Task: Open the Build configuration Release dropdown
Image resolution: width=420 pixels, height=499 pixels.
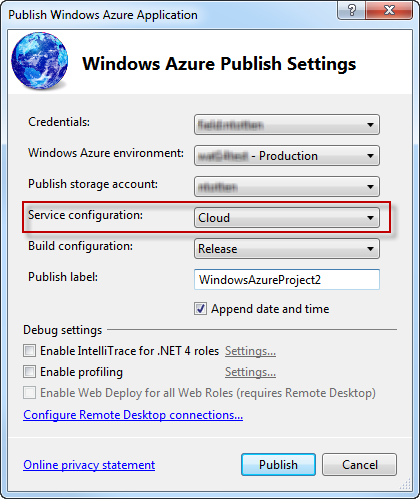Action: click(287, 249)
